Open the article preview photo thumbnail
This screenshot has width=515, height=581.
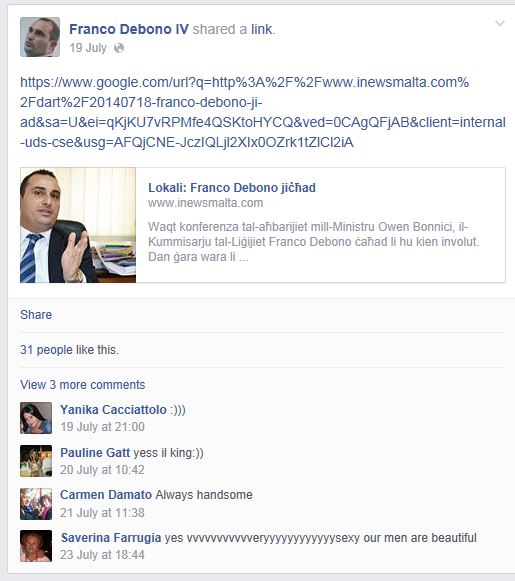coord(78,225)
